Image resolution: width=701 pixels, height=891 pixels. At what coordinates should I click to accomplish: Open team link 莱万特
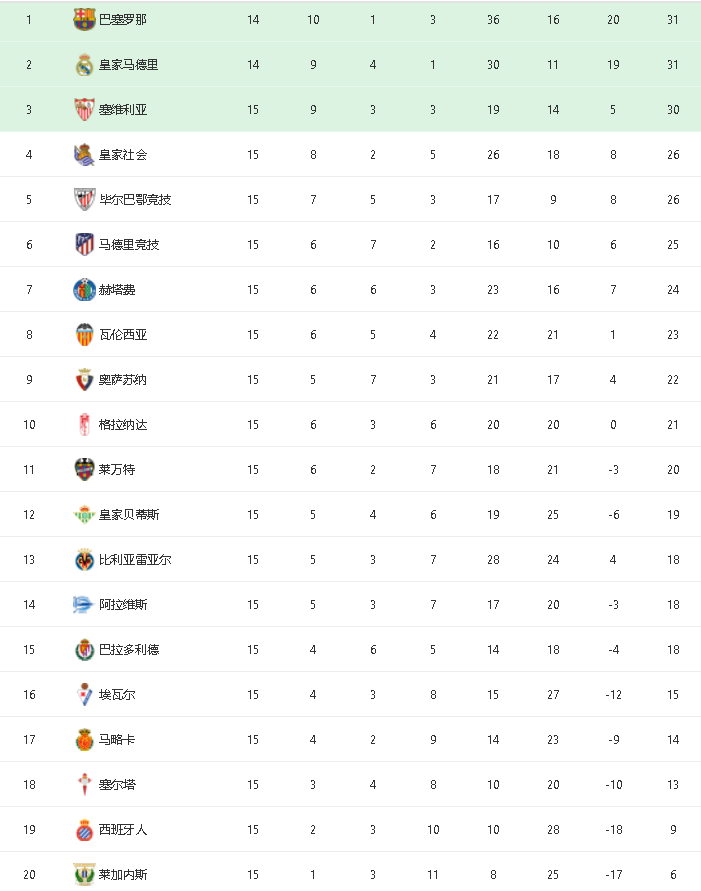tap(117, 469)
